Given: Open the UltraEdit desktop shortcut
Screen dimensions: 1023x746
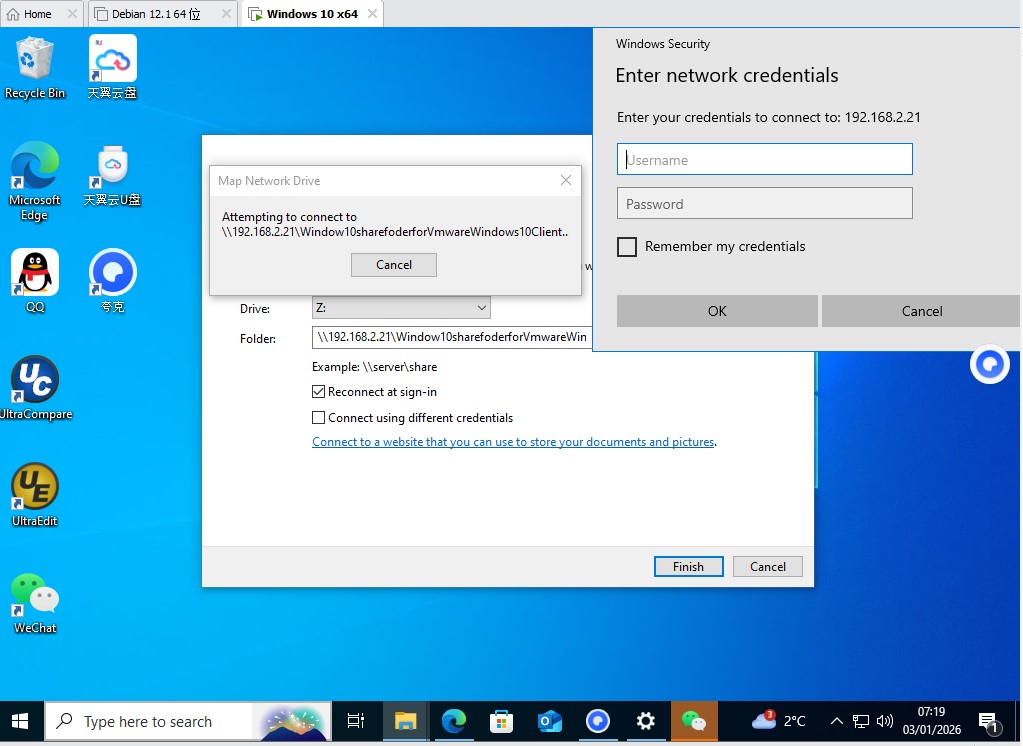Looking at the screenshot, I should [35, 488].
